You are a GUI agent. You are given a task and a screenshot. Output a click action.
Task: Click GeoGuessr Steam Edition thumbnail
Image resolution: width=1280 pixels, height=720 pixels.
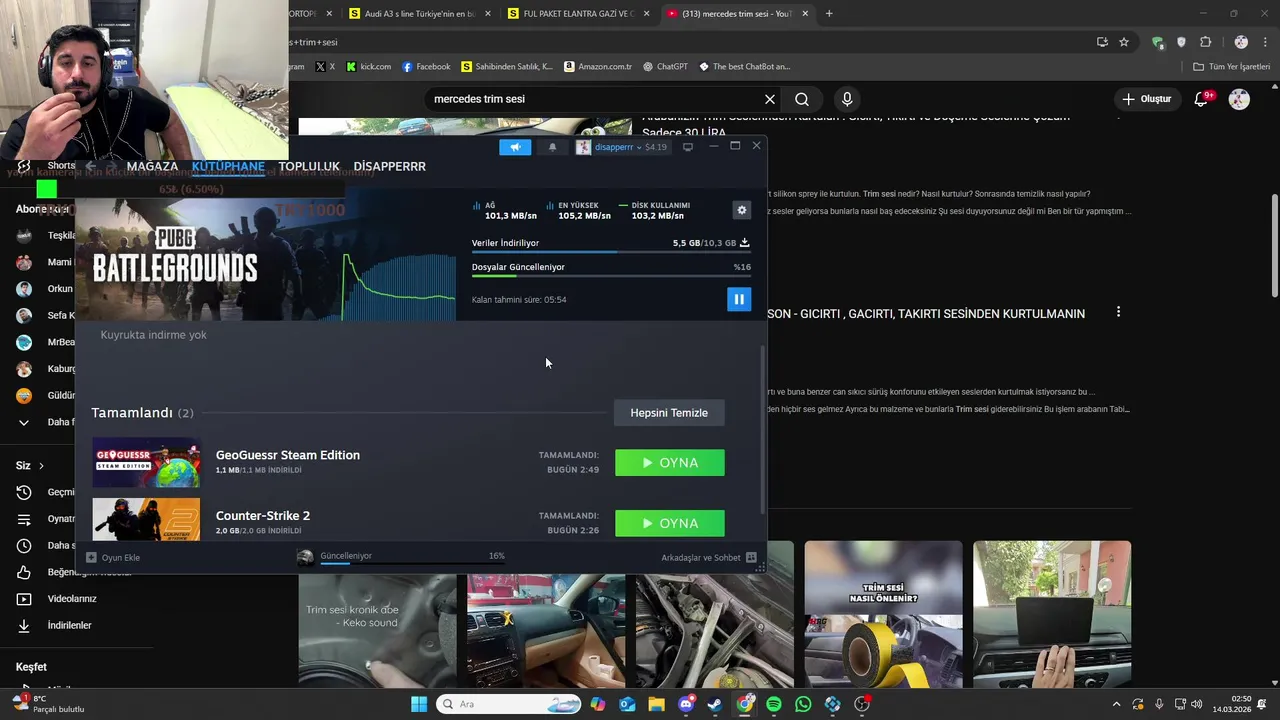pyautogui.click(x=146, y=462)
